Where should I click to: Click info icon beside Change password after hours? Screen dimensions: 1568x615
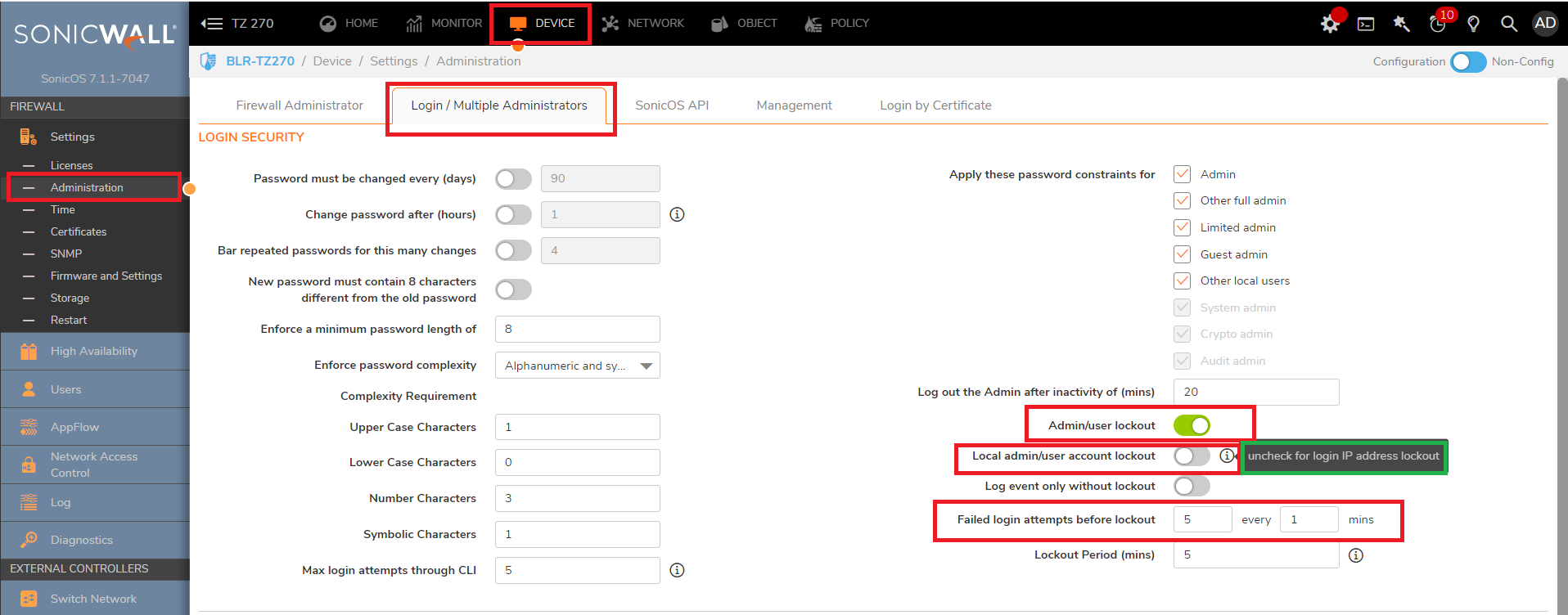[x=677, y=214]
